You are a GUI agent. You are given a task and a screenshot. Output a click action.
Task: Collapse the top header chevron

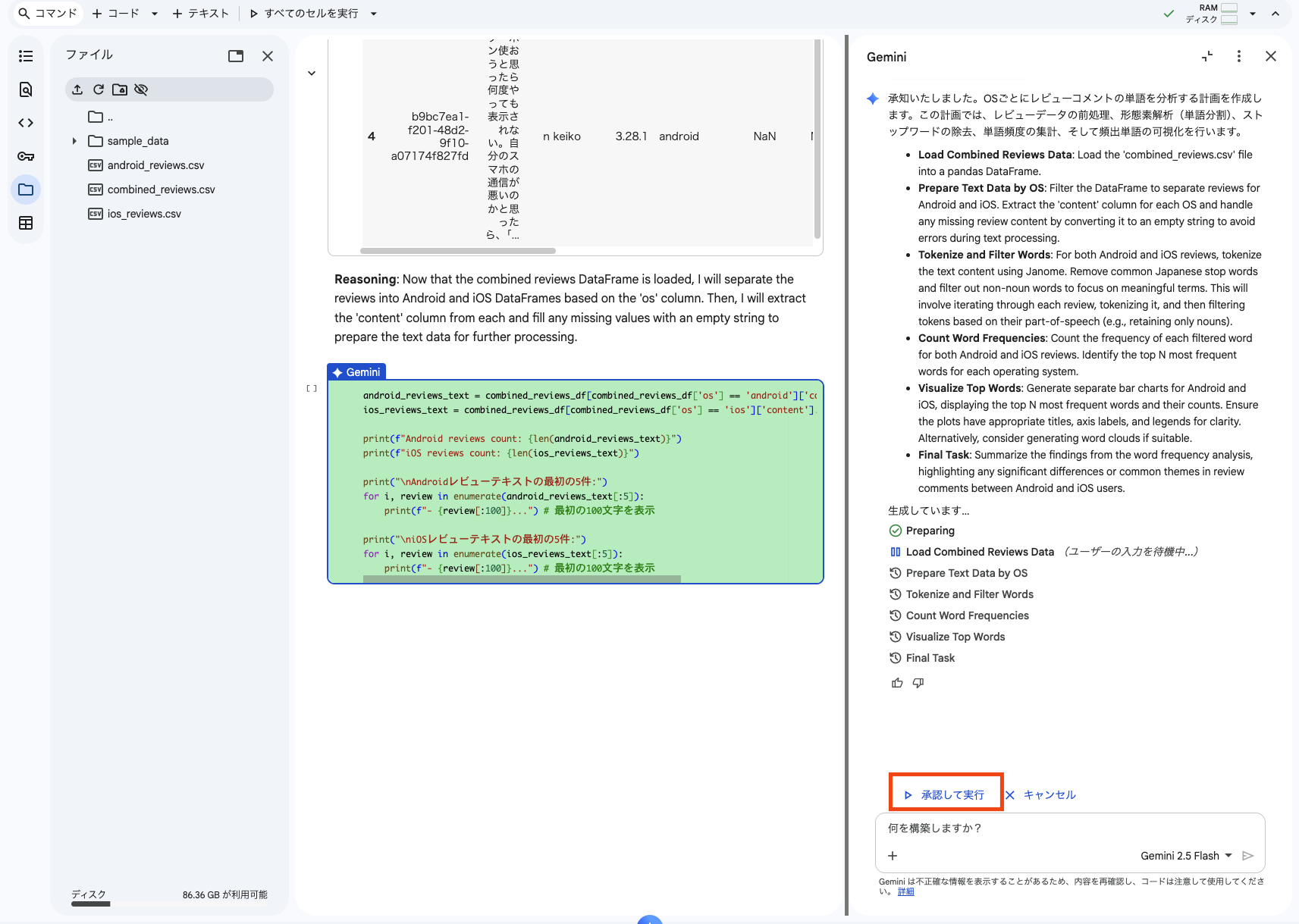click(1275, 14)
